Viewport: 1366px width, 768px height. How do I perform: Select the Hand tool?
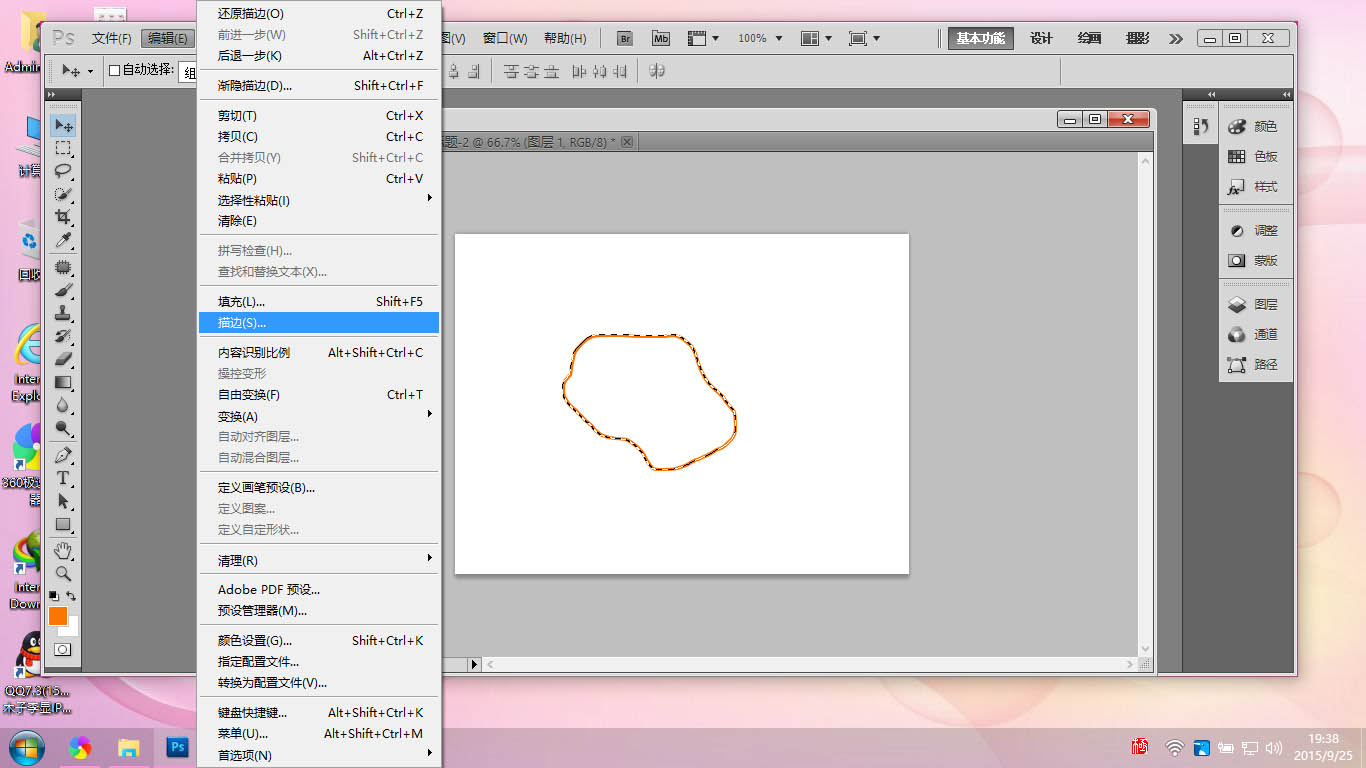[x=63, y=551]
